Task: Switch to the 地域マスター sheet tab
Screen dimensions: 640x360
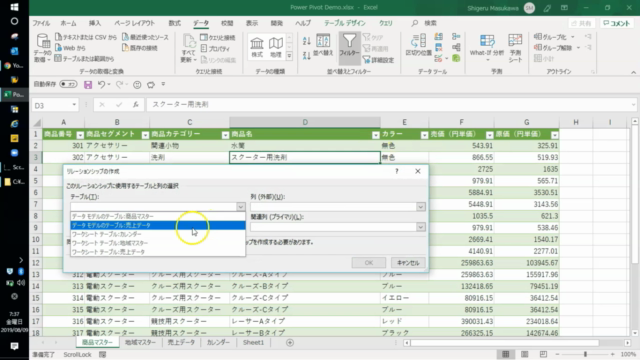Action: 140,342
